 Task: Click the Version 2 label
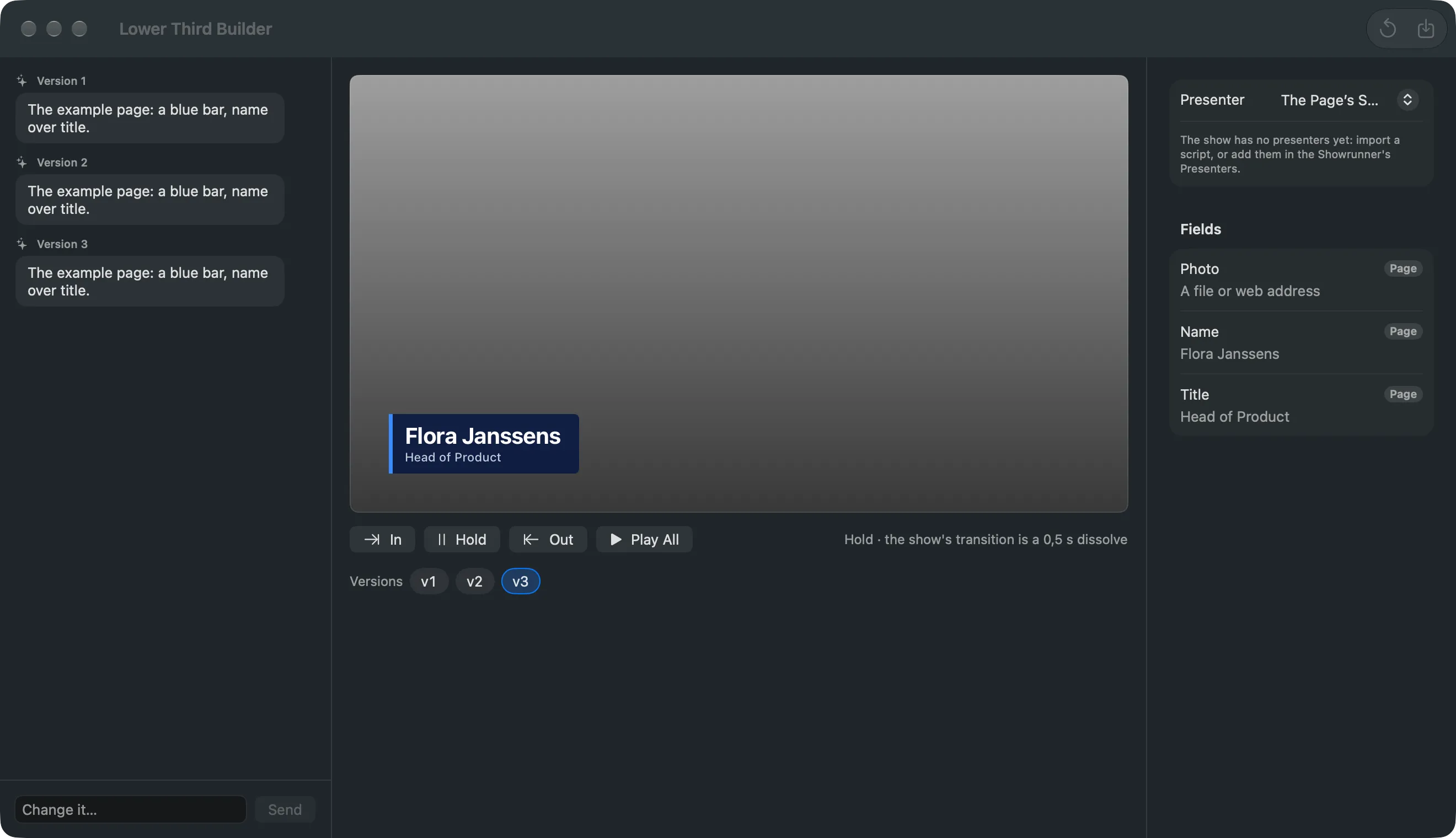[x=62, y=163]
